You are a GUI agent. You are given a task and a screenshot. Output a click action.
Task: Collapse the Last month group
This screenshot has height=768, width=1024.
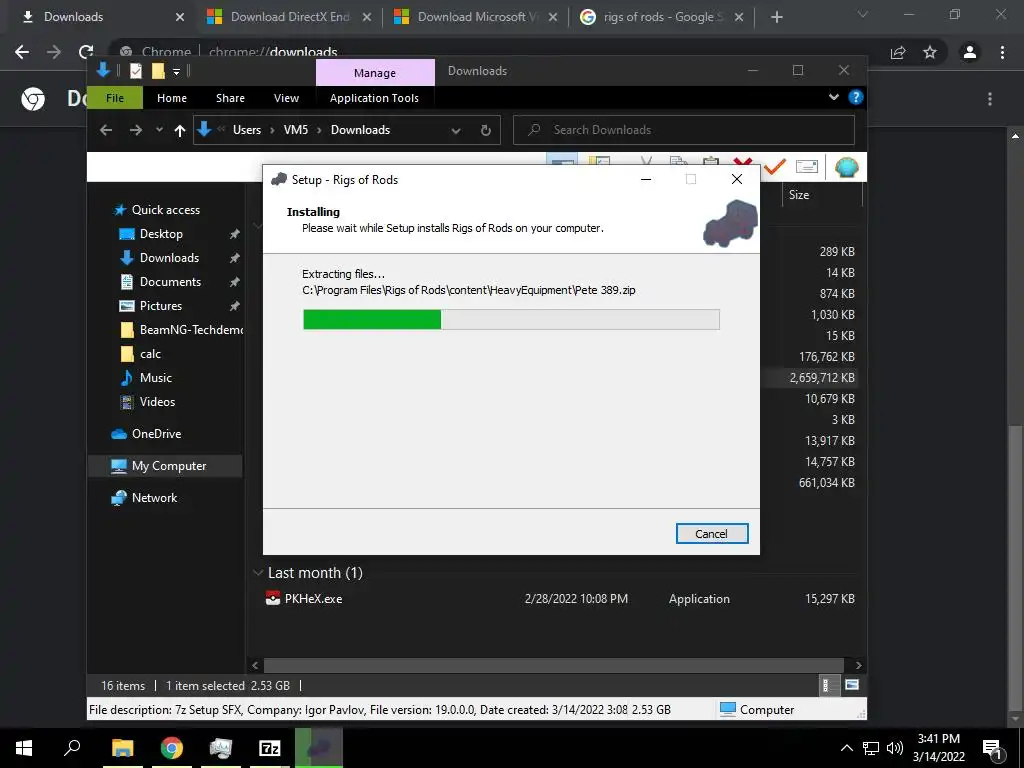[x=258, y=573]
